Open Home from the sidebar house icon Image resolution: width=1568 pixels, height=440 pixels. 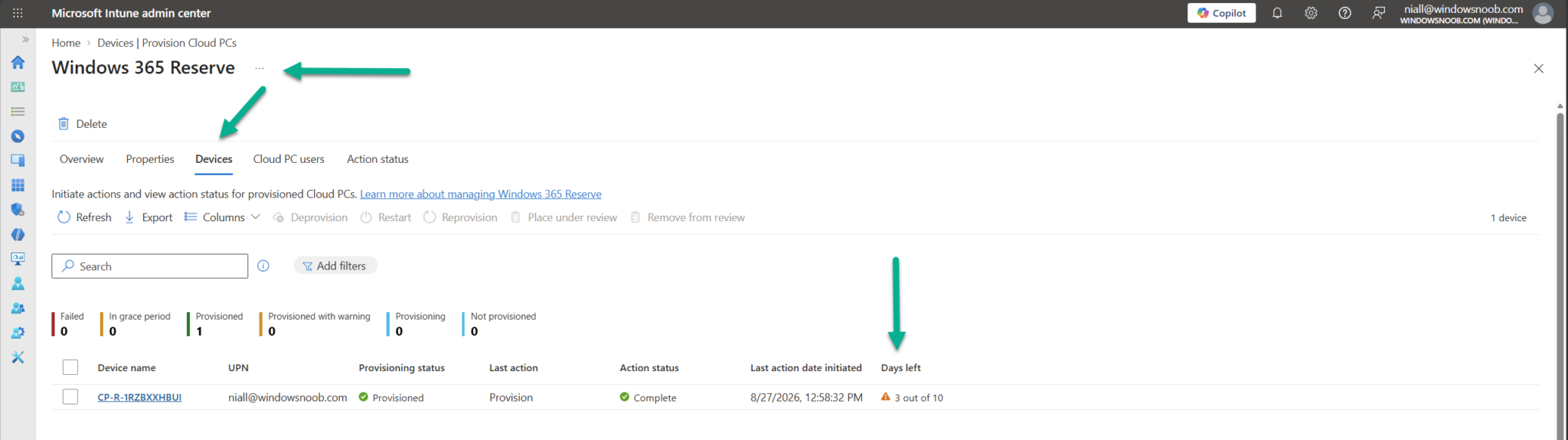[18, 62]
